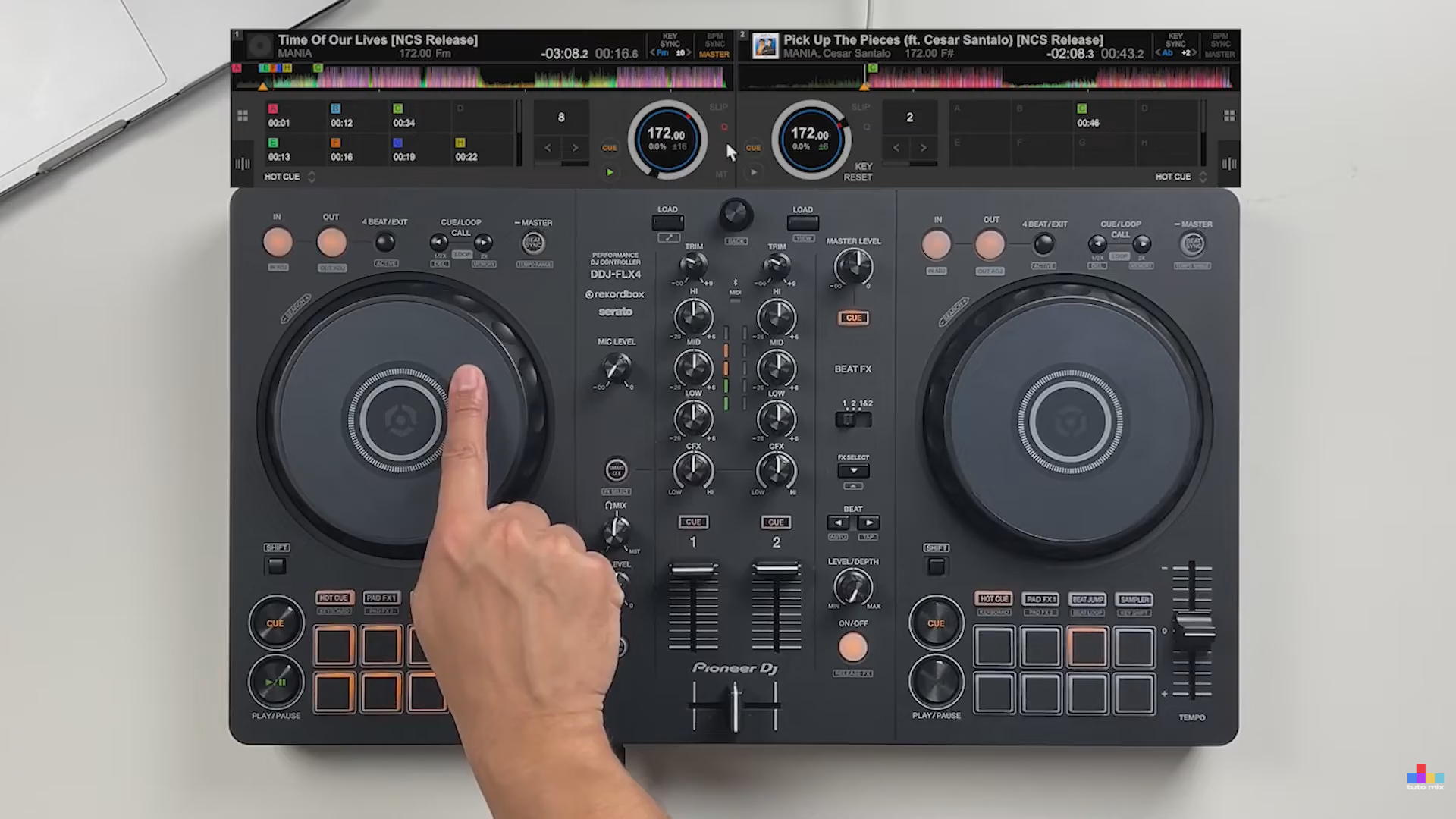The width and height of the screenshot is (1456, 819).
Task: Select empty hot cue slot D on deck 2
Action: [1168, 116]
